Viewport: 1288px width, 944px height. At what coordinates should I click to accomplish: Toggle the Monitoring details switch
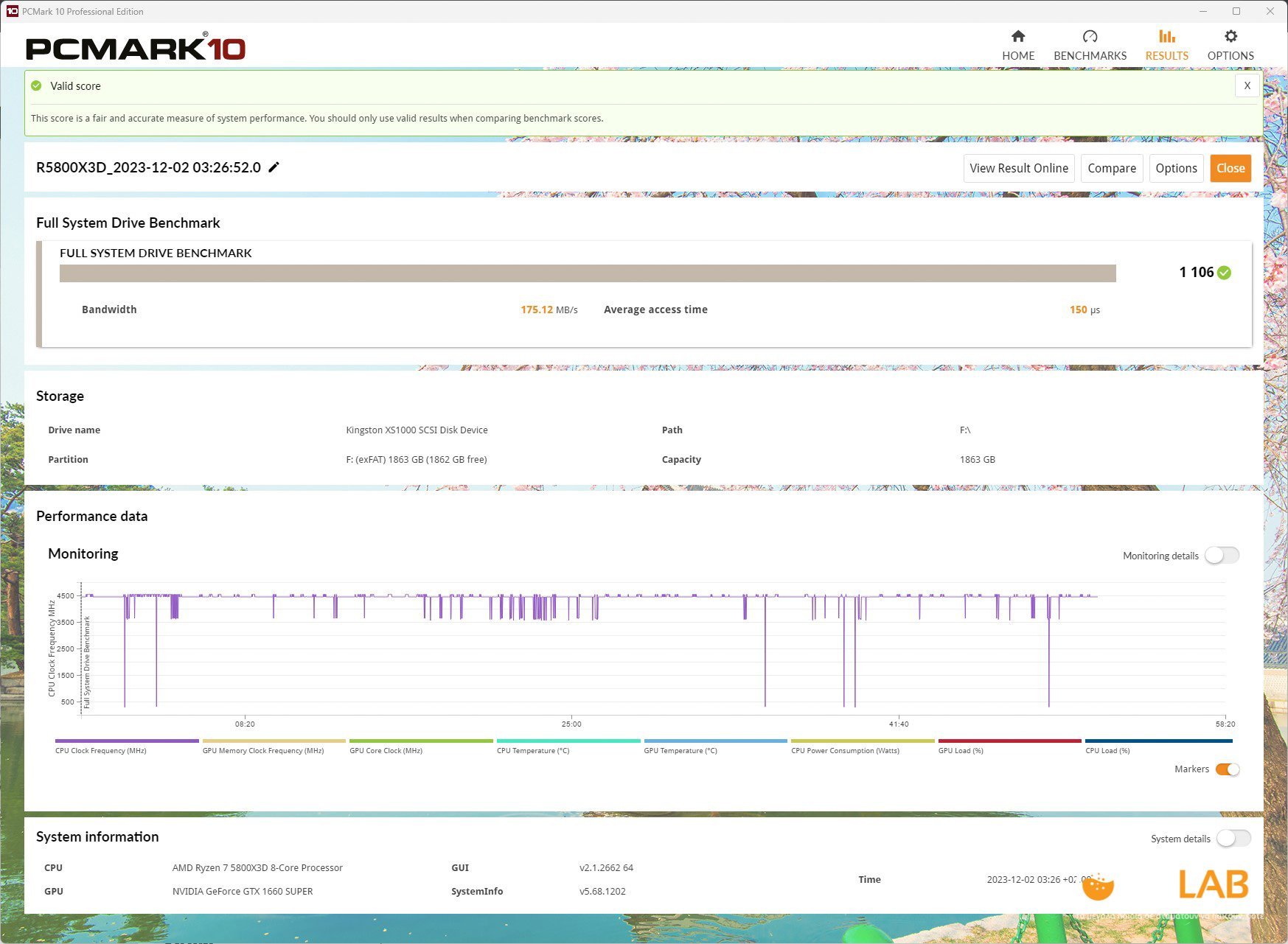point(1222,556)
